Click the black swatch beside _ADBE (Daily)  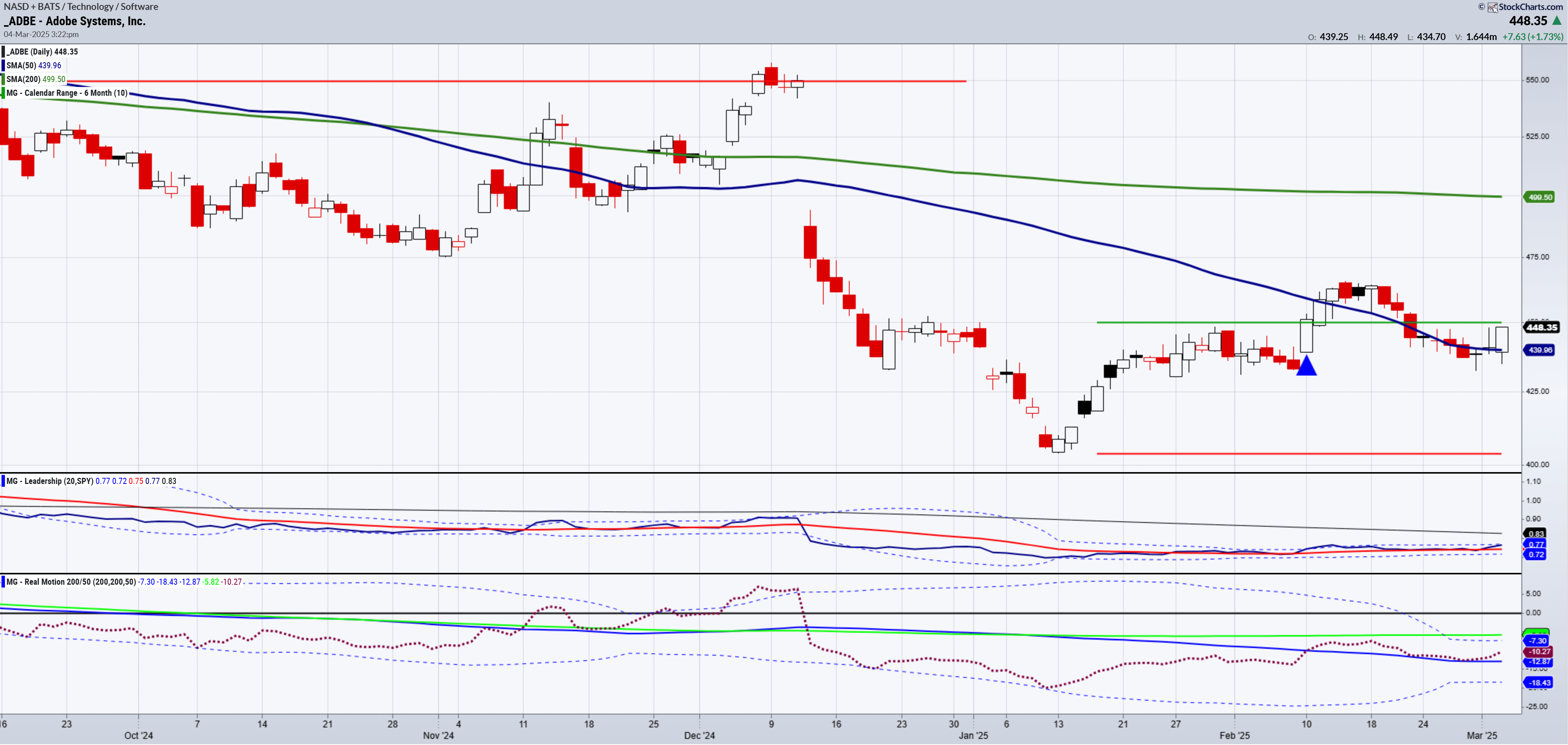(3, 52)
